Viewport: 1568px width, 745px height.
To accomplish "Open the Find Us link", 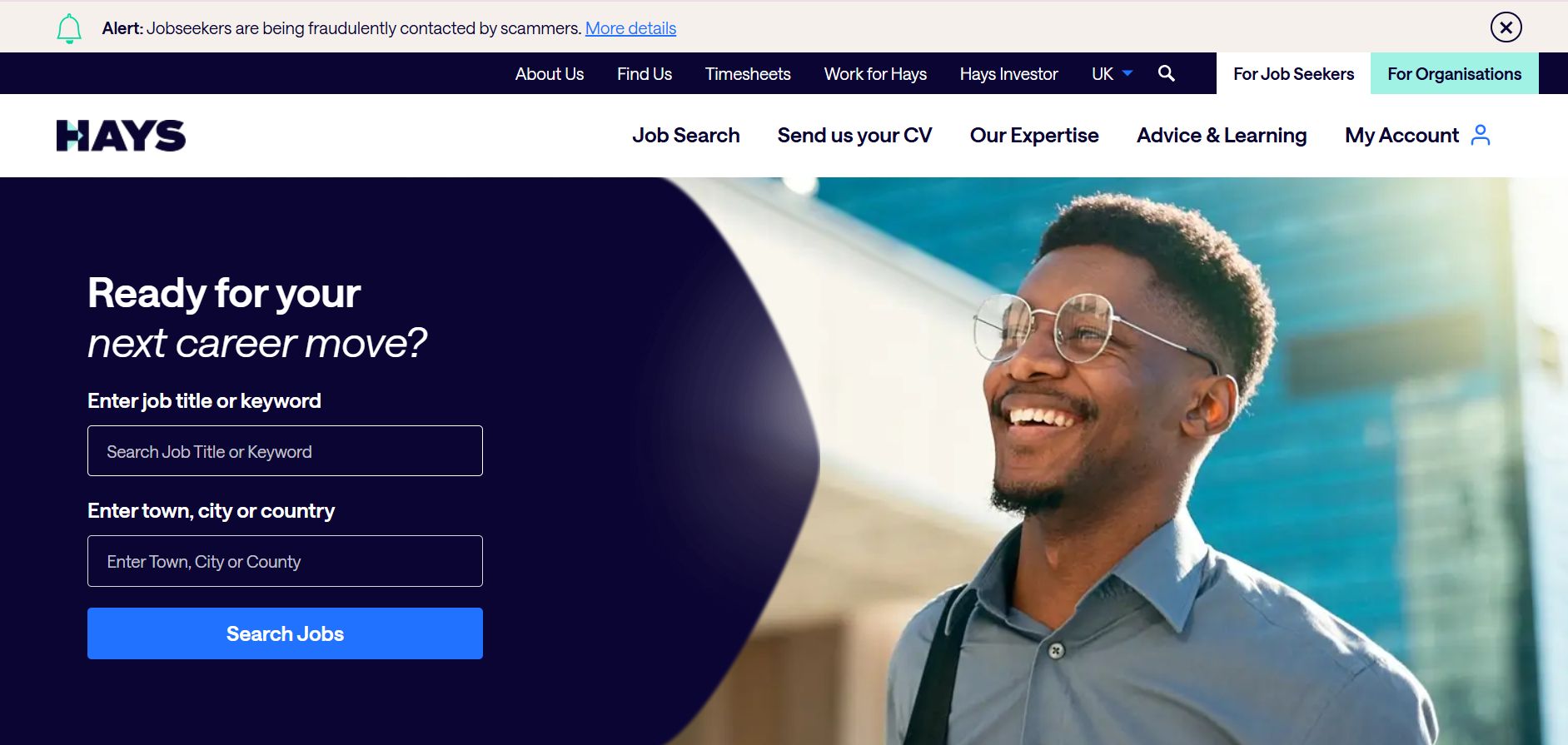I will click(x=645, y=74).
